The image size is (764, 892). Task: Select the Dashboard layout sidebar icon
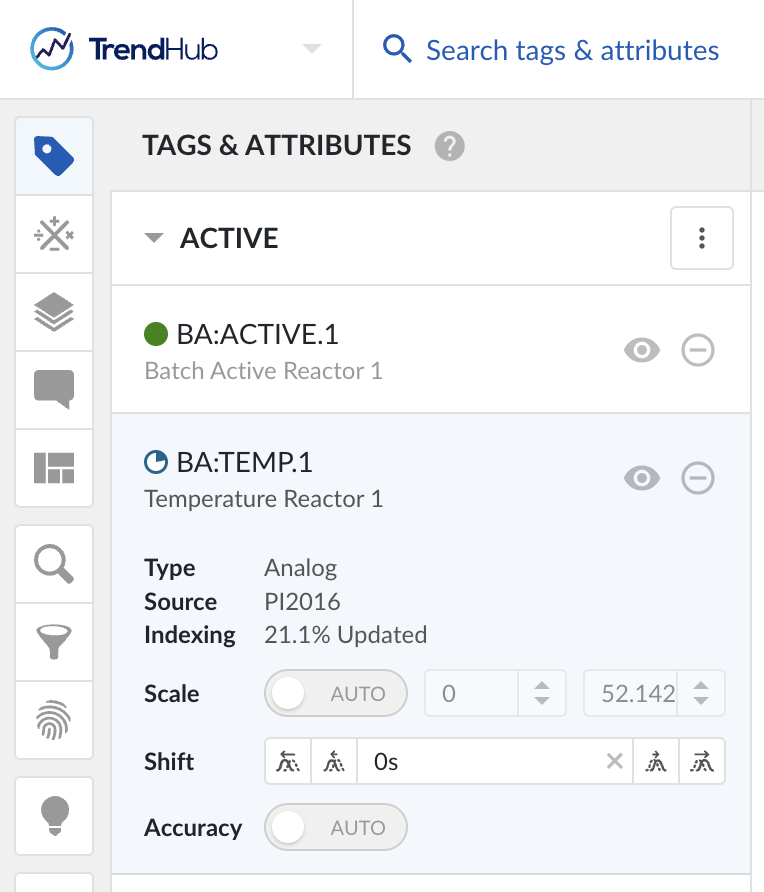54,468
